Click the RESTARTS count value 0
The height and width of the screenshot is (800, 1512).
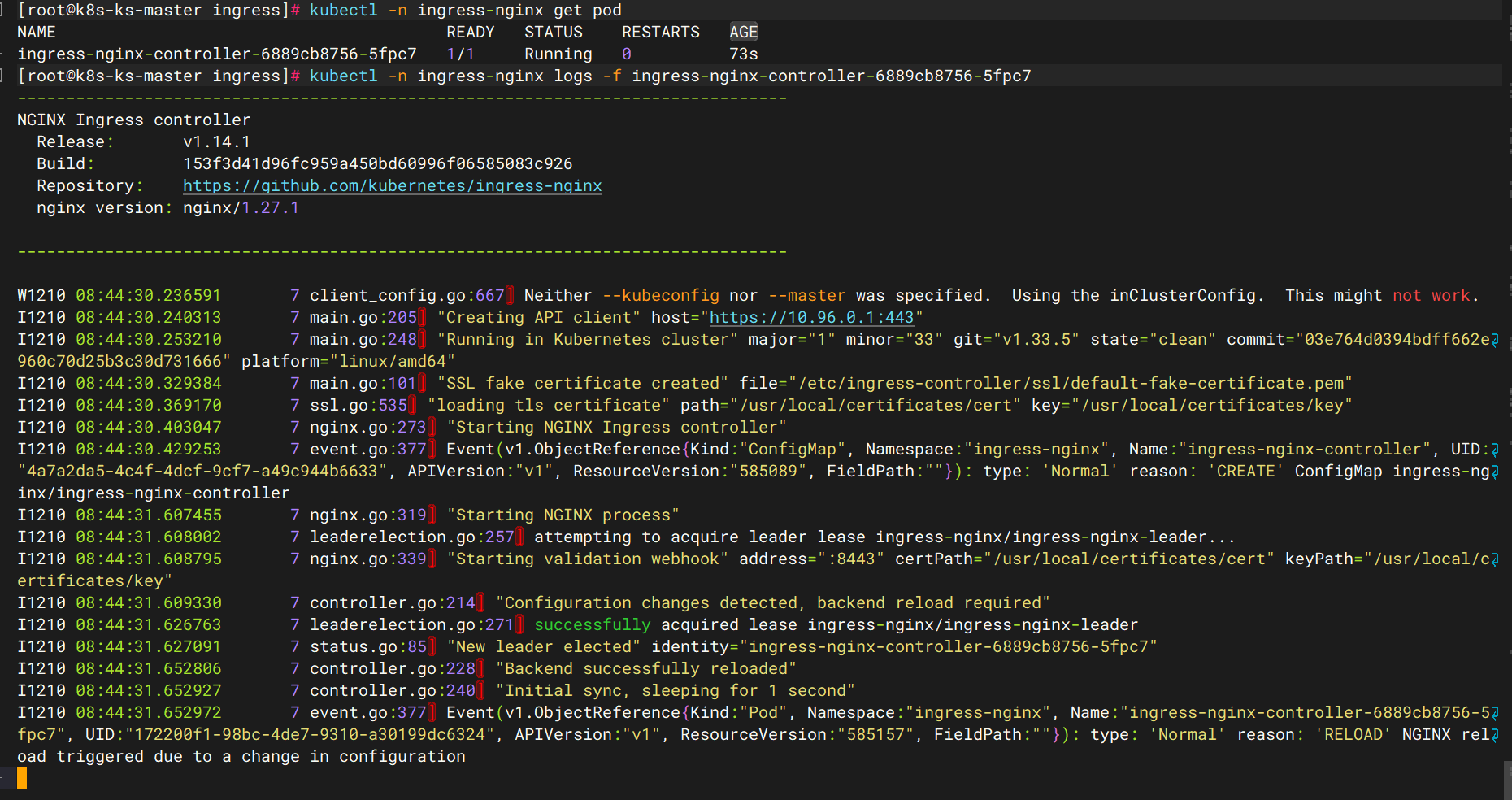(627, 54)
